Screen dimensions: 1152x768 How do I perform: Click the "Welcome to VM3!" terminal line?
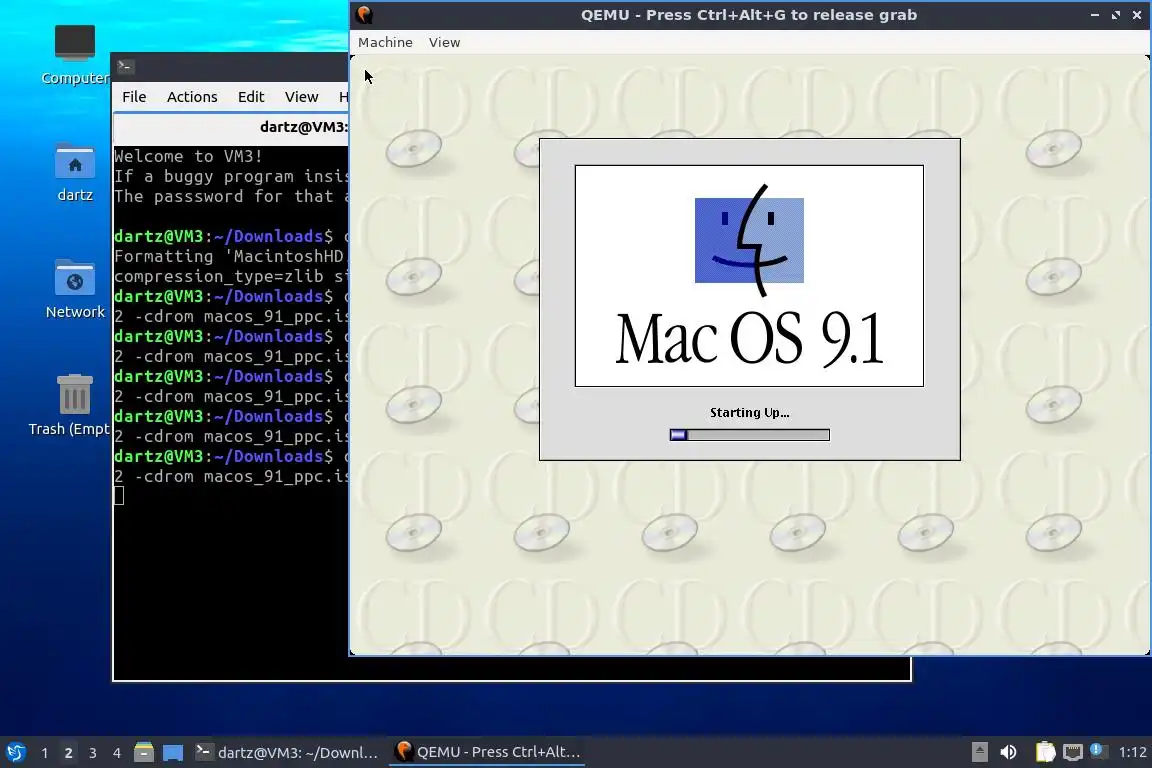[188, 157]
